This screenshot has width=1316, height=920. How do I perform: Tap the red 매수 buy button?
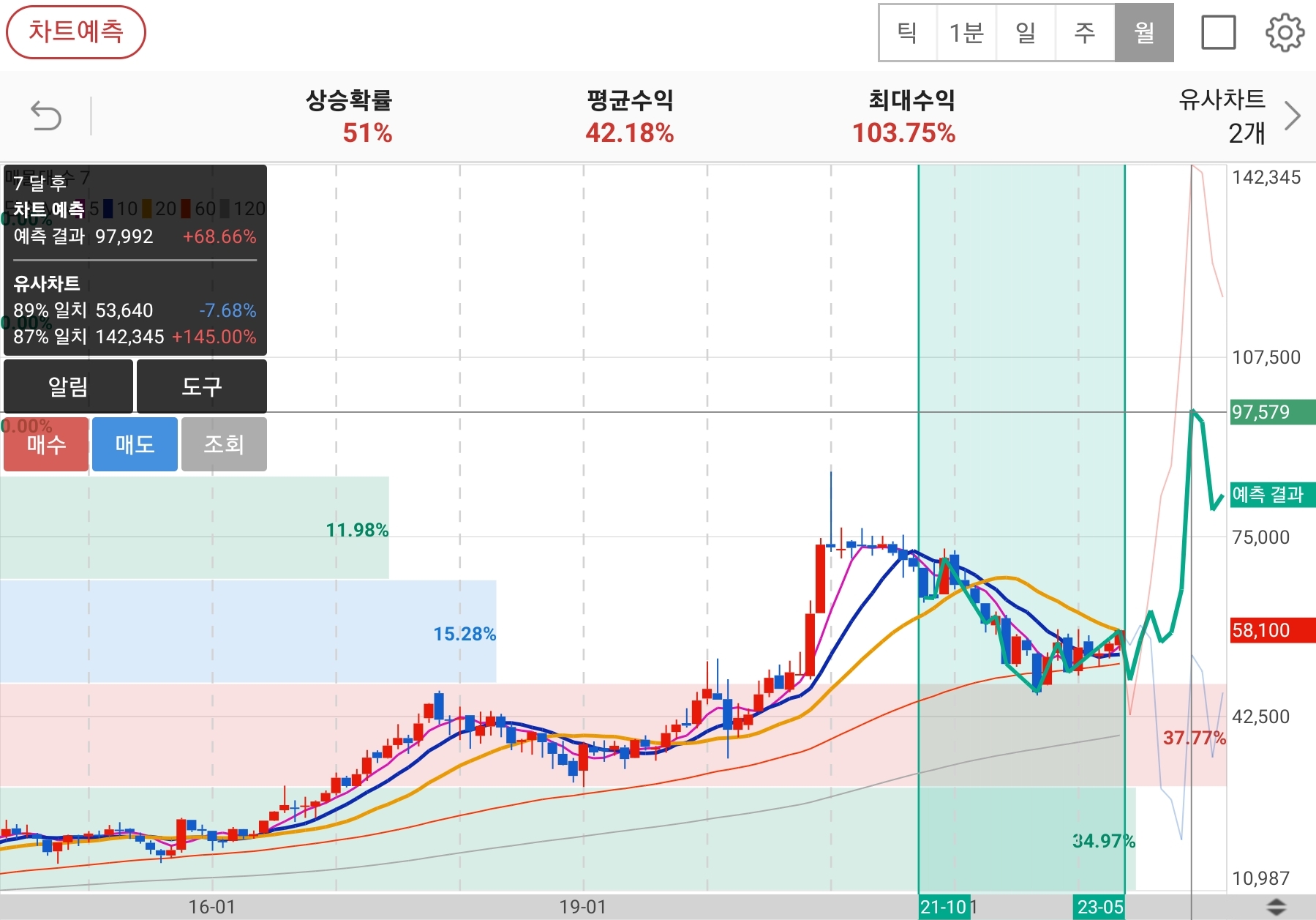(47, 444)
